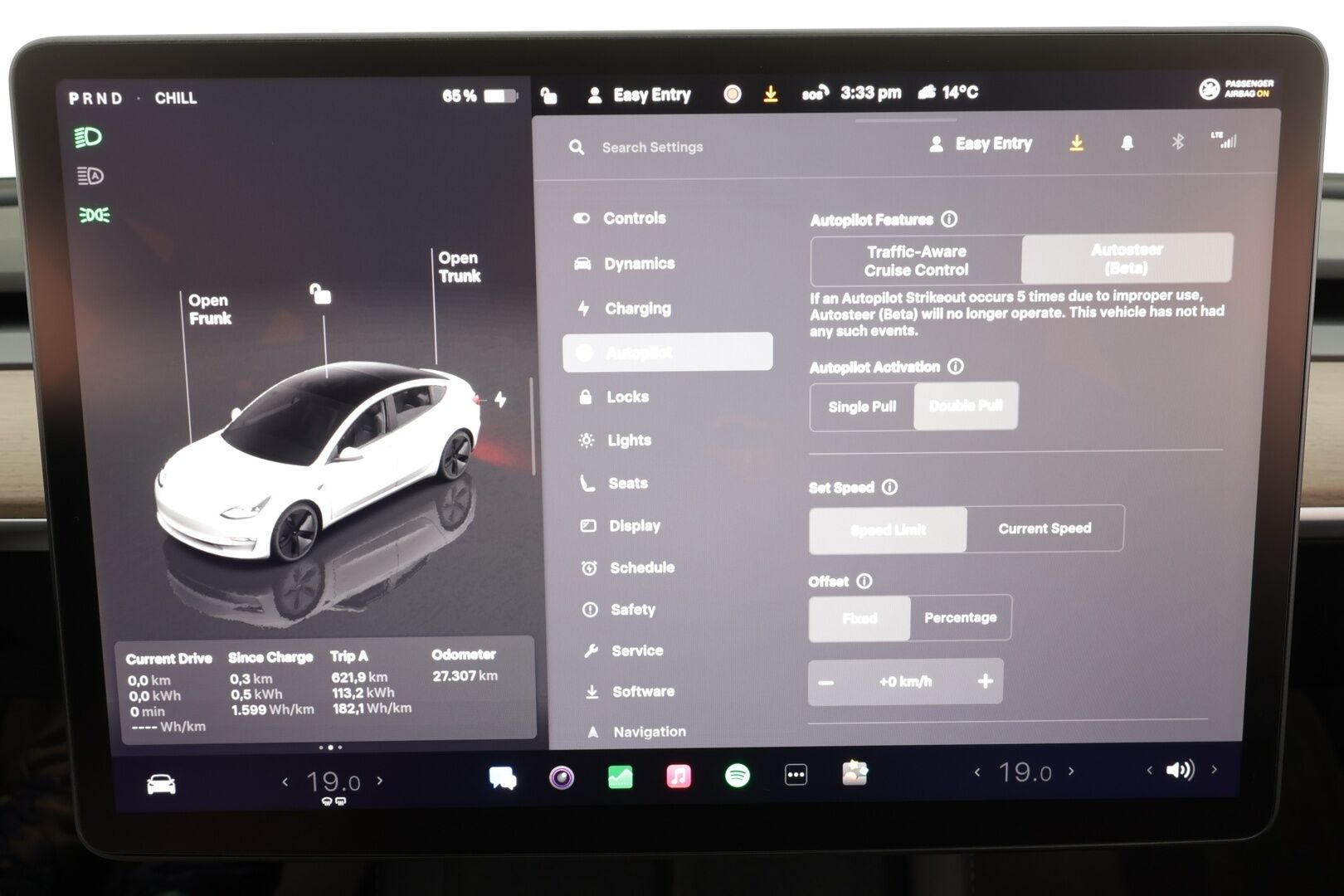
Task: Click the Search Settings field
Action: [651, 147]
